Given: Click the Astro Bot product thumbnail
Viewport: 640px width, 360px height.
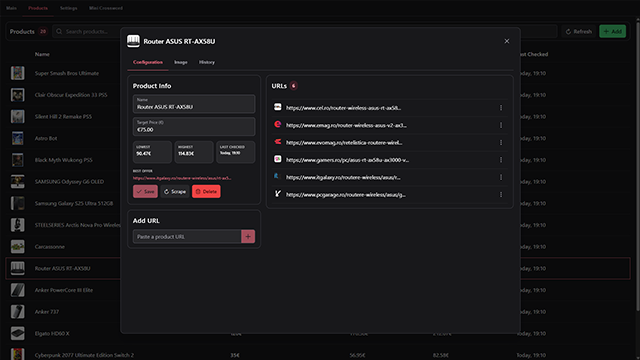Looking at the screenshot, I should pos(18,138).
